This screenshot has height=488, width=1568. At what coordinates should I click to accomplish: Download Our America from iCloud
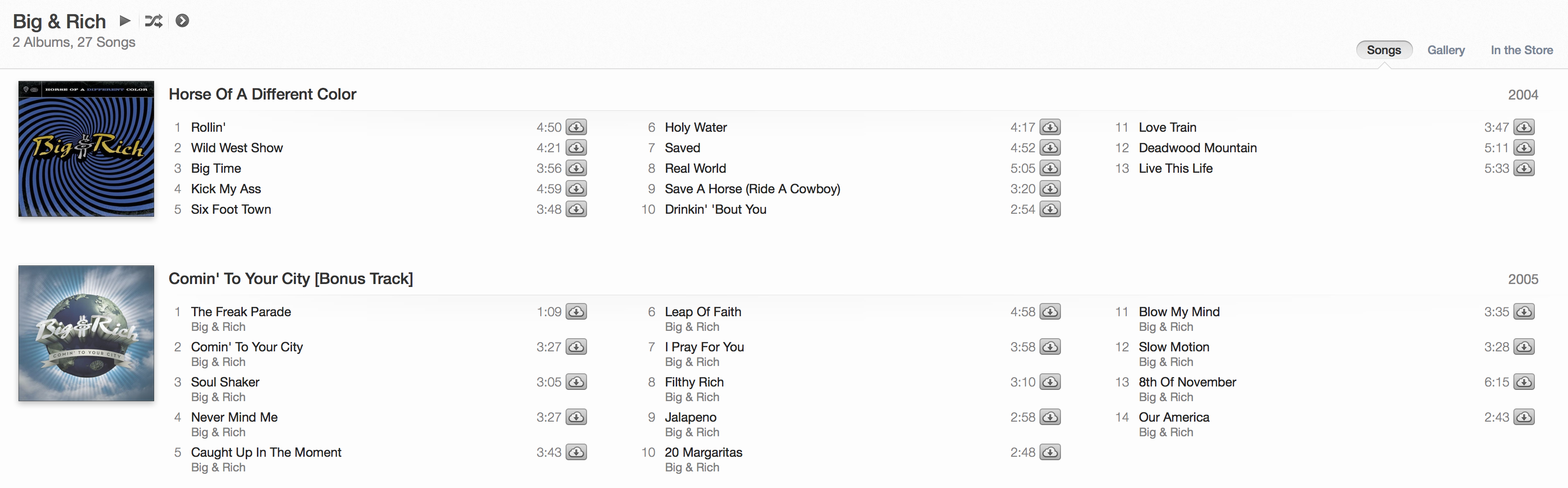coord(1524,417)
